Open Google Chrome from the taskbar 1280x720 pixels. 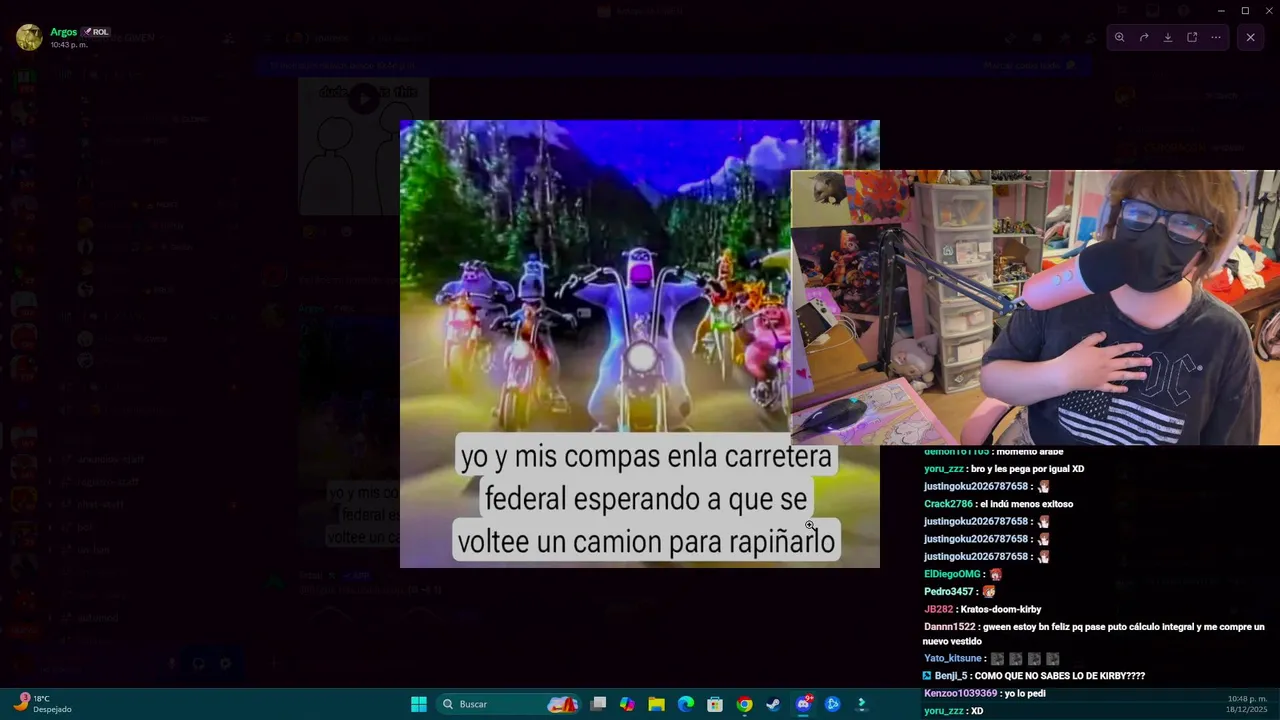[x=744, y=704]
